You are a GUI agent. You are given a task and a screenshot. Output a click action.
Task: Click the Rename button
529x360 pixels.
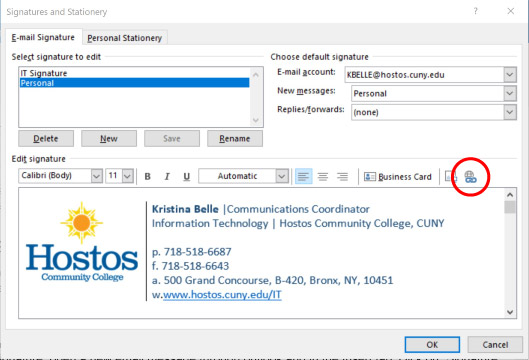235,138
